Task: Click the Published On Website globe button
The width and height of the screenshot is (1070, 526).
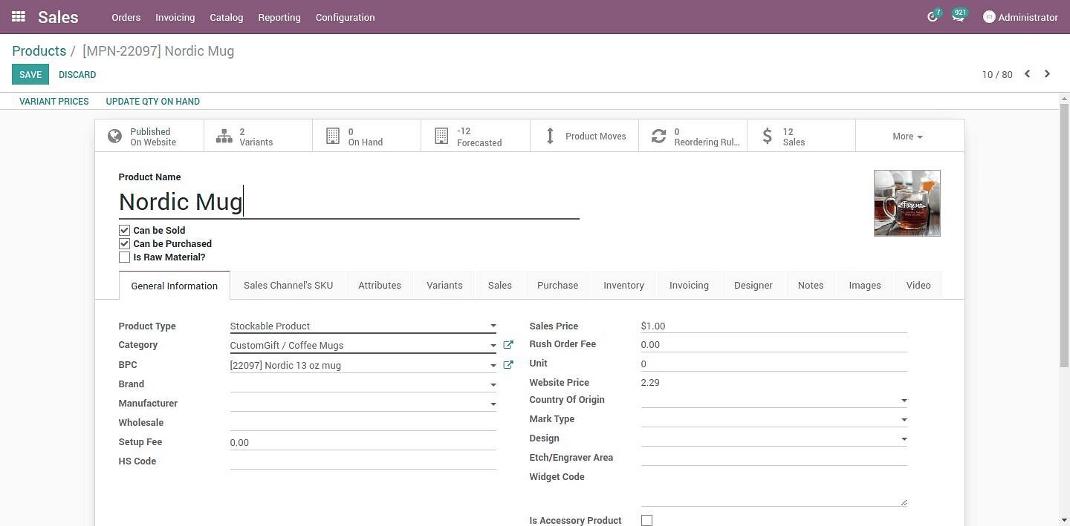Action: [x=149, y=136]
